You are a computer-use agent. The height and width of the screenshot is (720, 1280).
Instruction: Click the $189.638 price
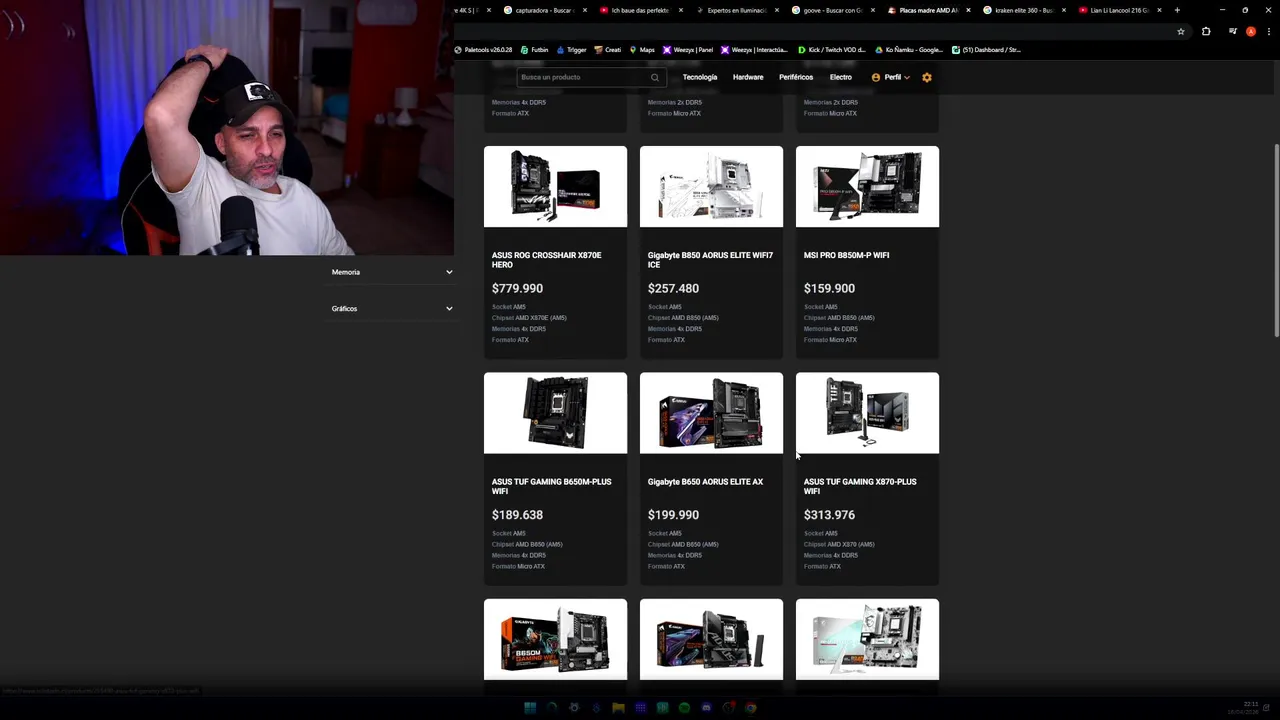517,515
